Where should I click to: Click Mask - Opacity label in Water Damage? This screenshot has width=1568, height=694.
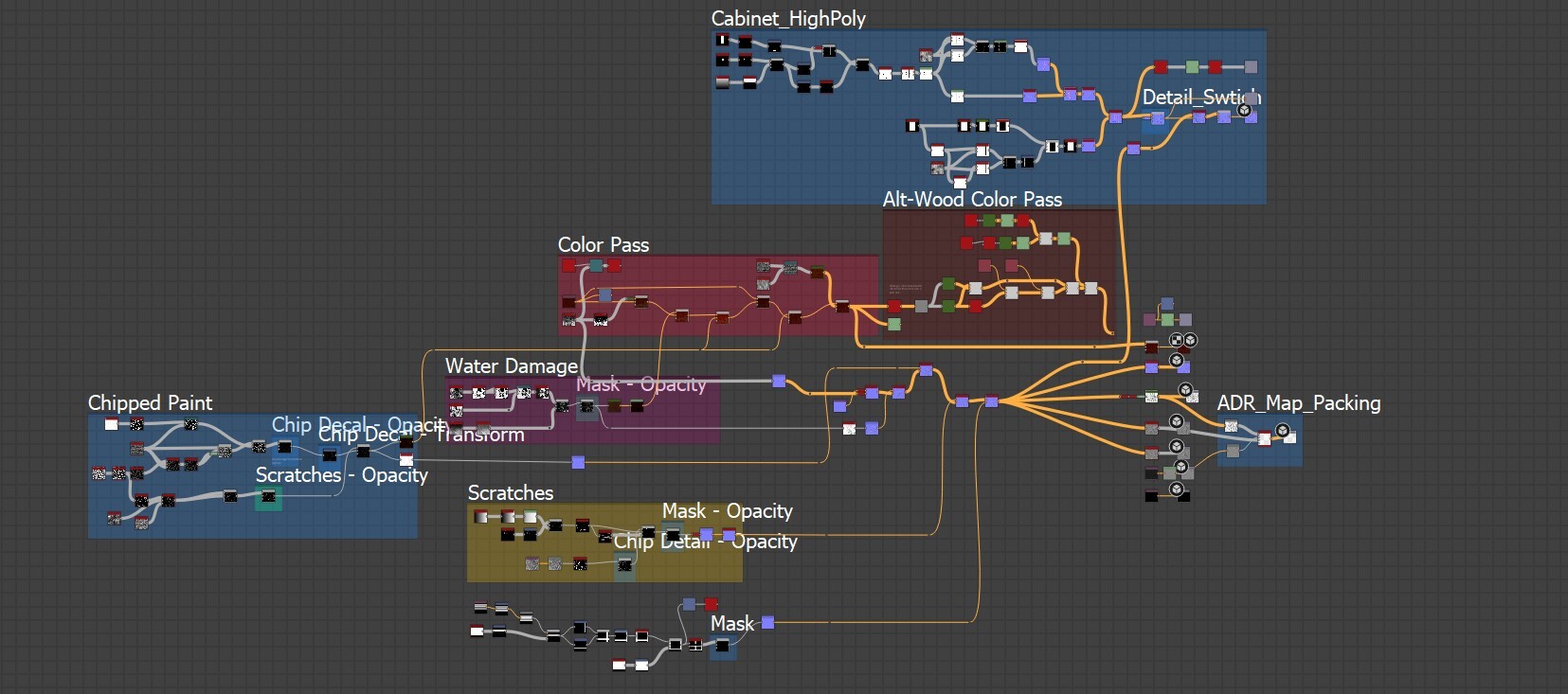point(641,383)
